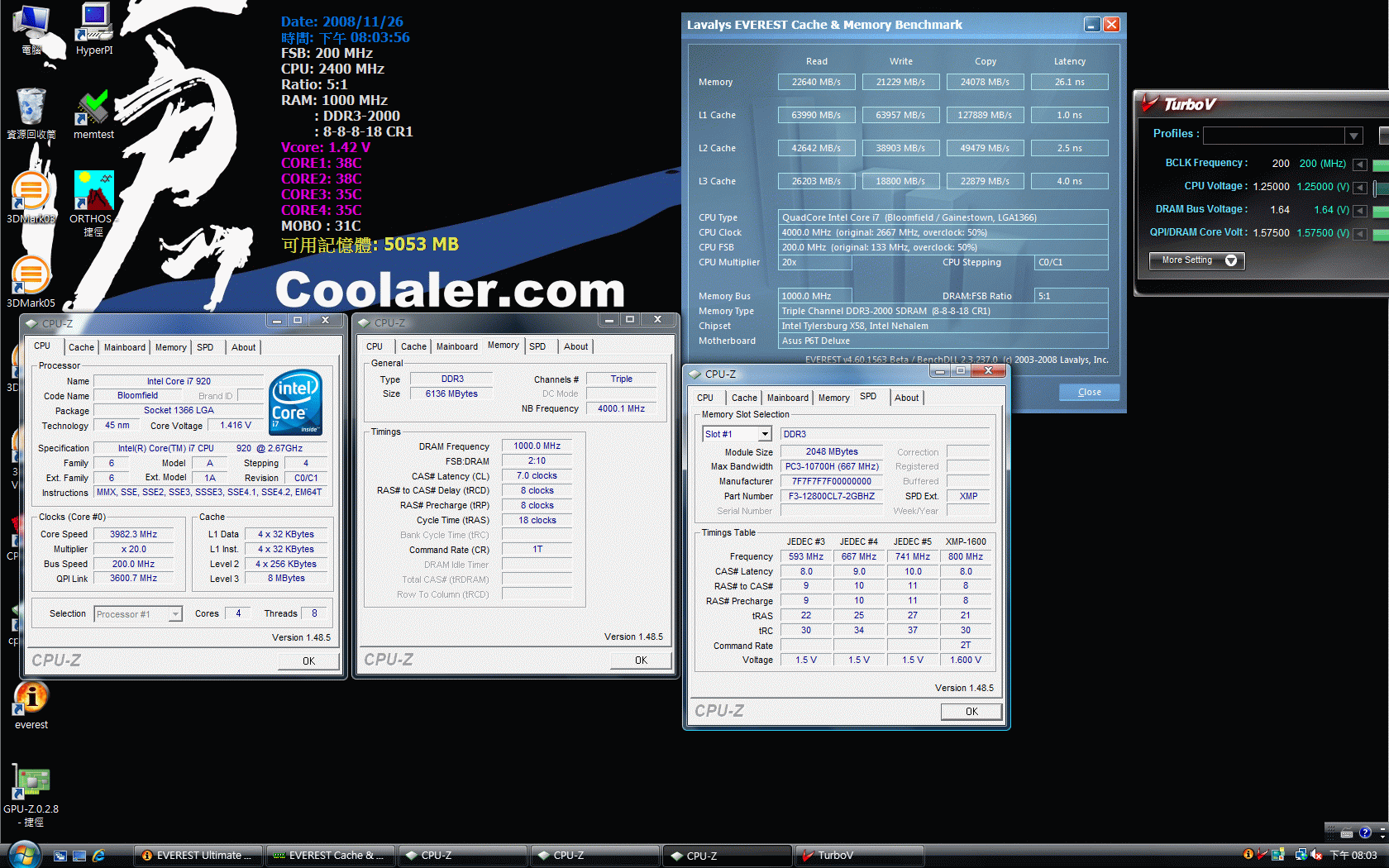Open the Recycle Bin desktop icon
Viewport: 1389px width, 868px height.
(x=31, y=113)
